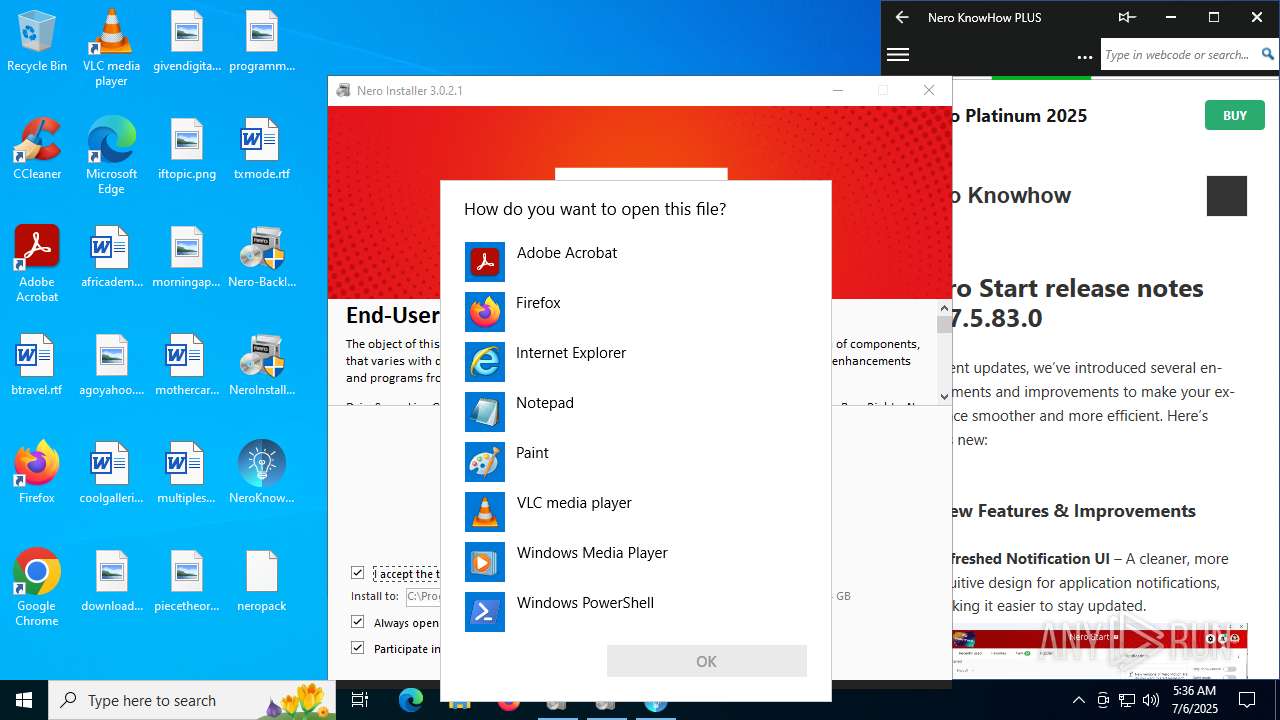Select download... image file on desktop

point(111,581)
